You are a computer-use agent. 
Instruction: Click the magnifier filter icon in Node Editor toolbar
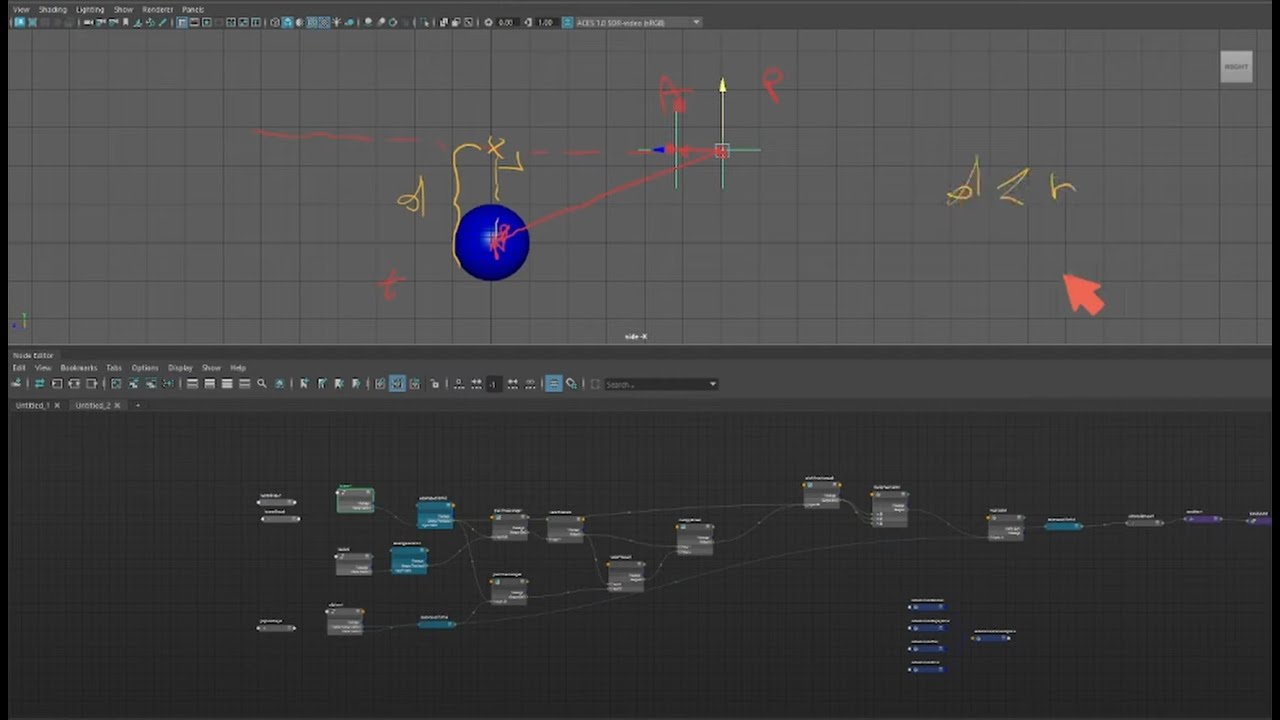click(x=262, y=383)
